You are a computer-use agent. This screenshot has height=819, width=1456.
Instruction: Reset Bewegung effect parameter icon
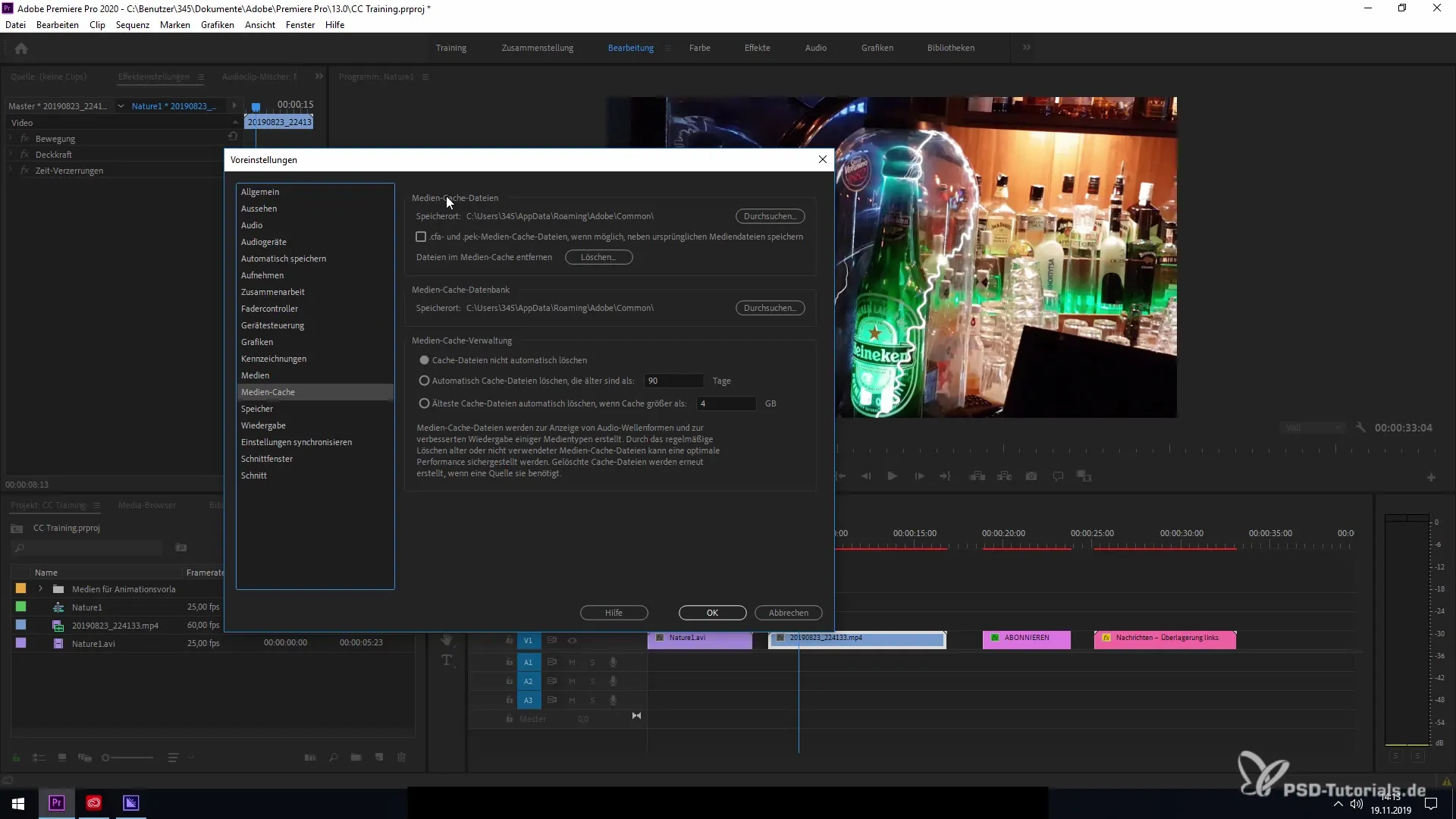tap(233, 136)
